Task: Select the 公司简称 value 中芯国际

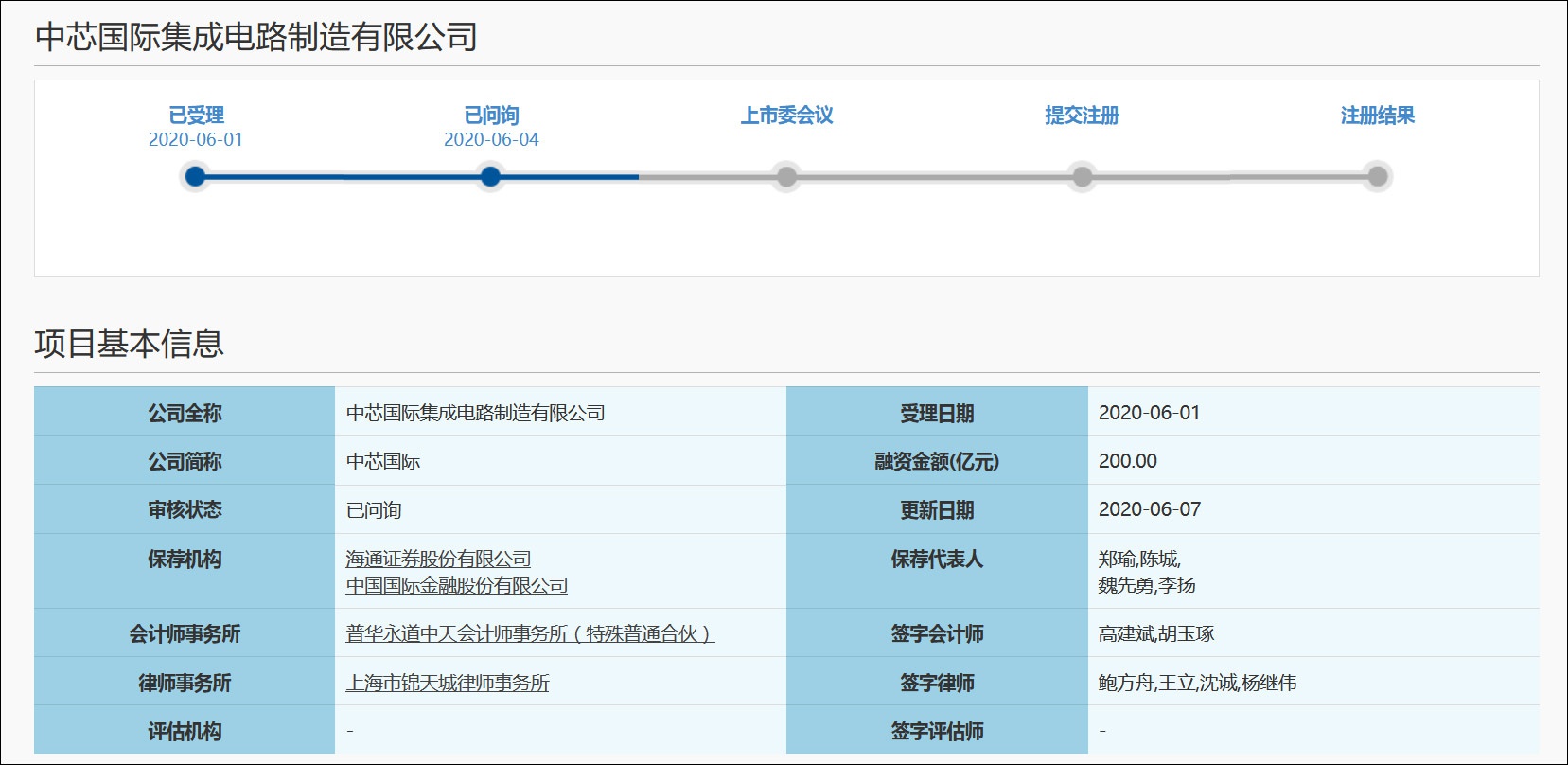Action: 383,461
